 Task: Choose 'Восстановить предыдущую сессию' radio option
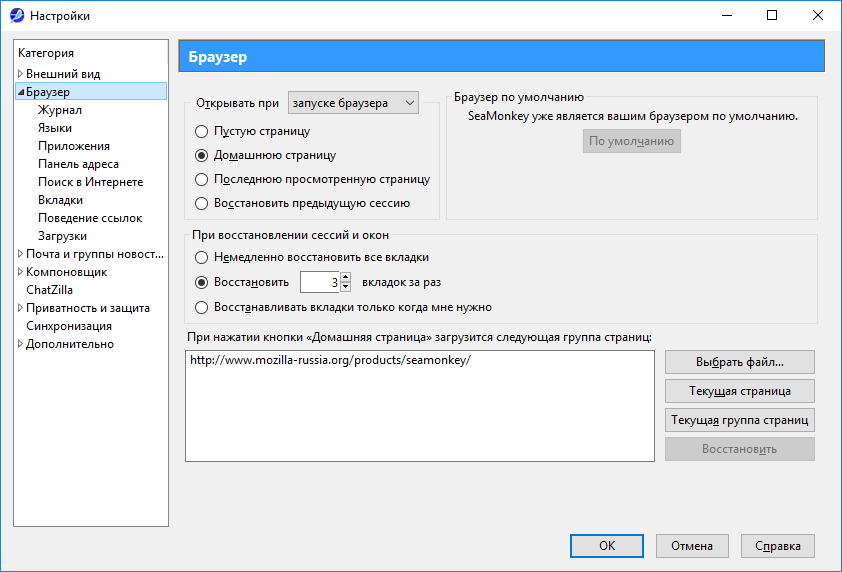[202, 203]
